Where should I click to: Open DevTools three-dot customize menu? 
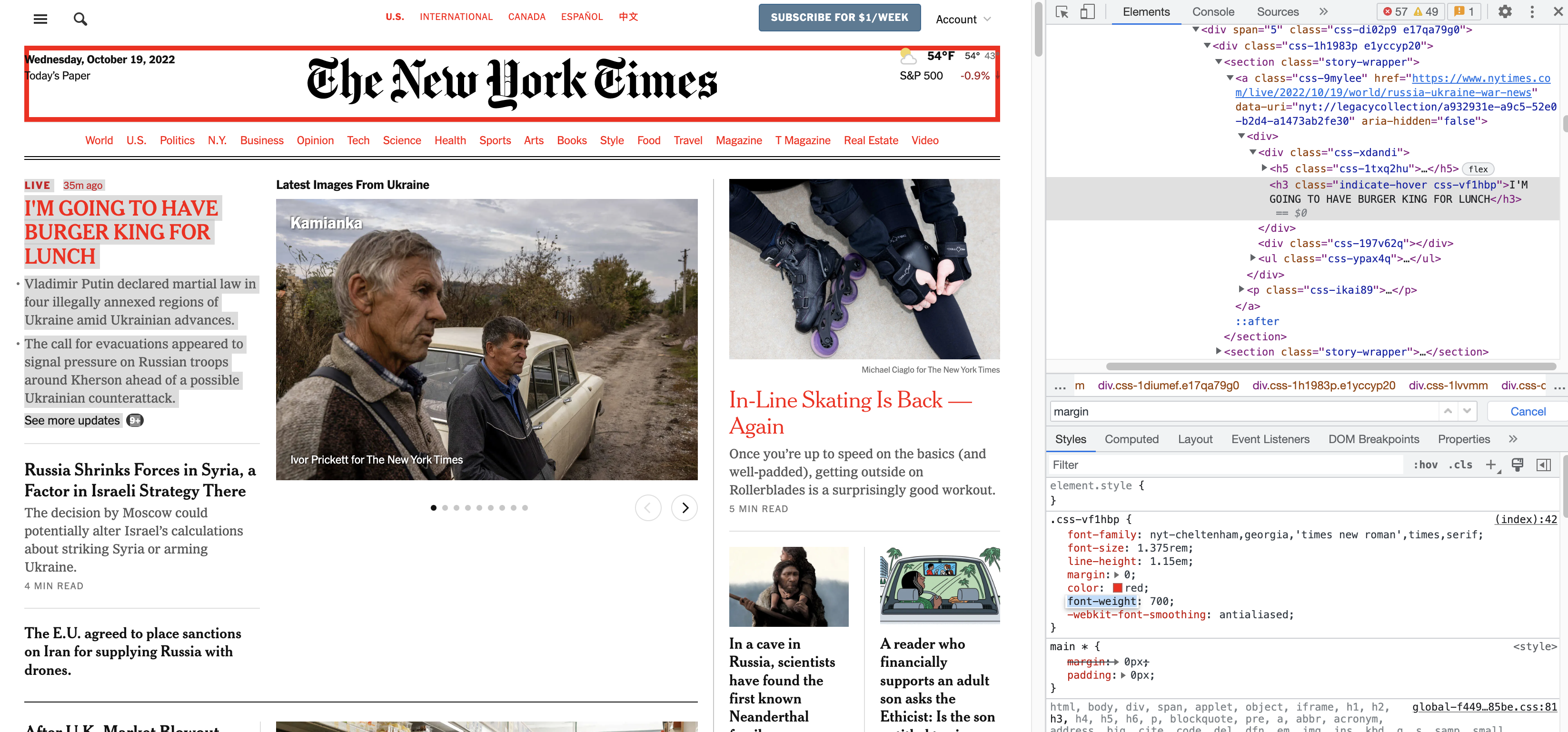[x=1532, y=11]
